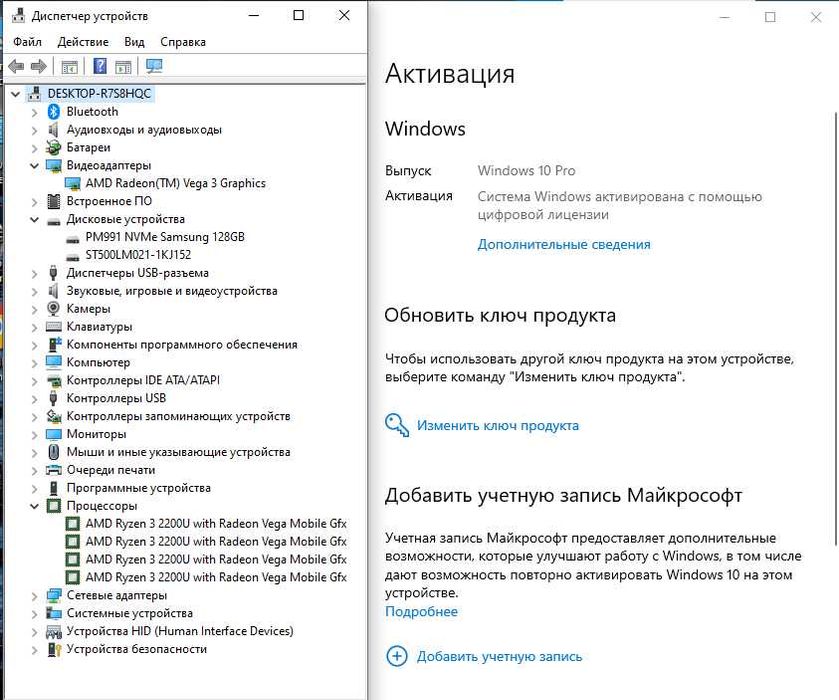Expand the Программные устройства node
Screen dimensions: 839x700
(35, 488)
